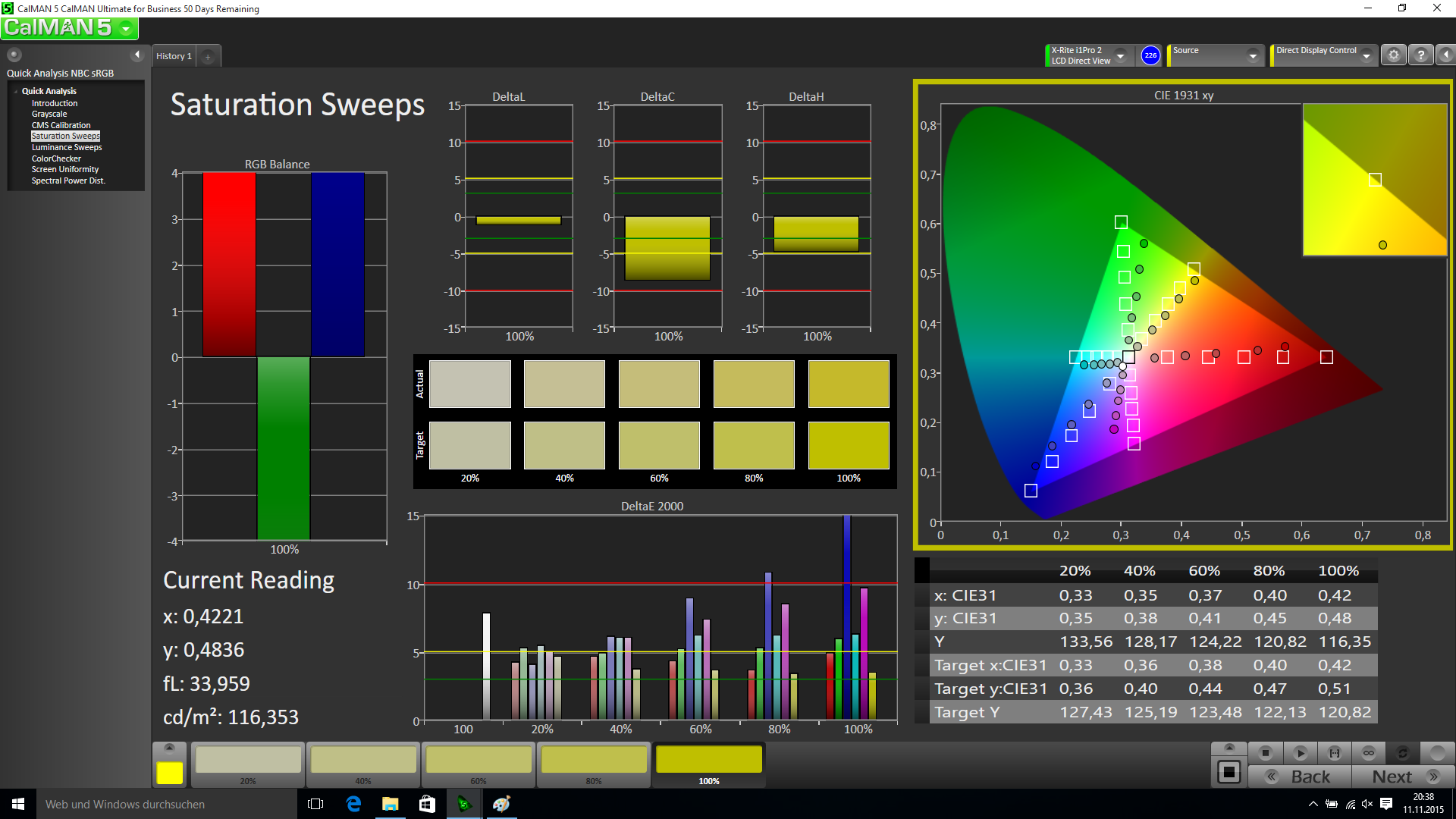This screenshot has height=819, width=1456.
Task: Select the 60% saturation swatch in bottom strip
Action: coord(479,765)
